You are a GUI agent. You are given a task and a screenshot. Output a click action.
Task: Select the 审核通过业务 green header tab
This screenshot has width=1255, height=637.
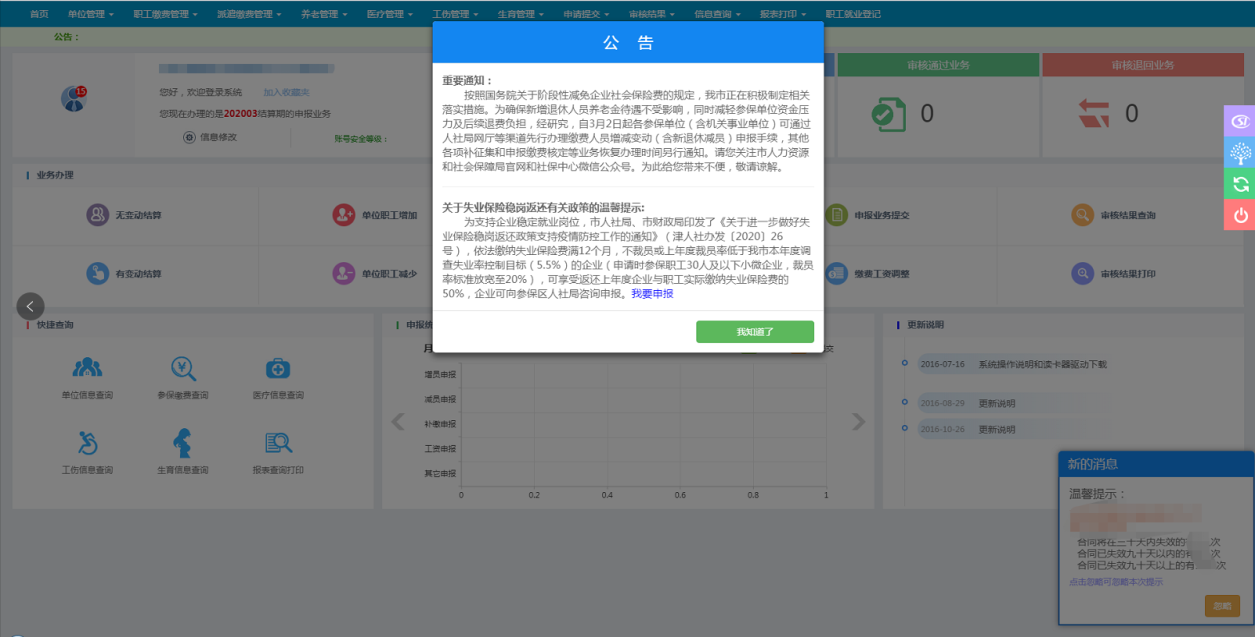[x=938, y=65]
